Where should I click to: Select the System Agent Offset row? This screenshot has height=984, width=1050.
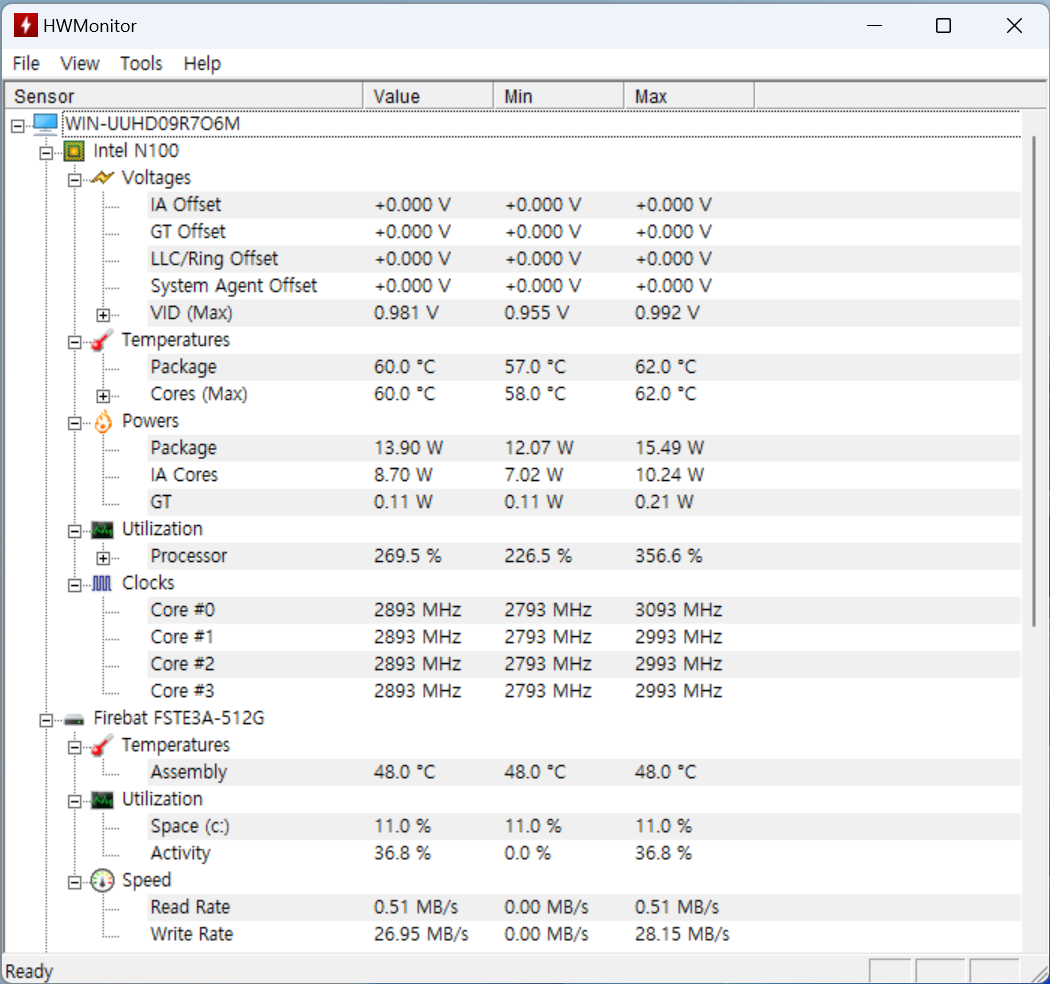(583, 286)
